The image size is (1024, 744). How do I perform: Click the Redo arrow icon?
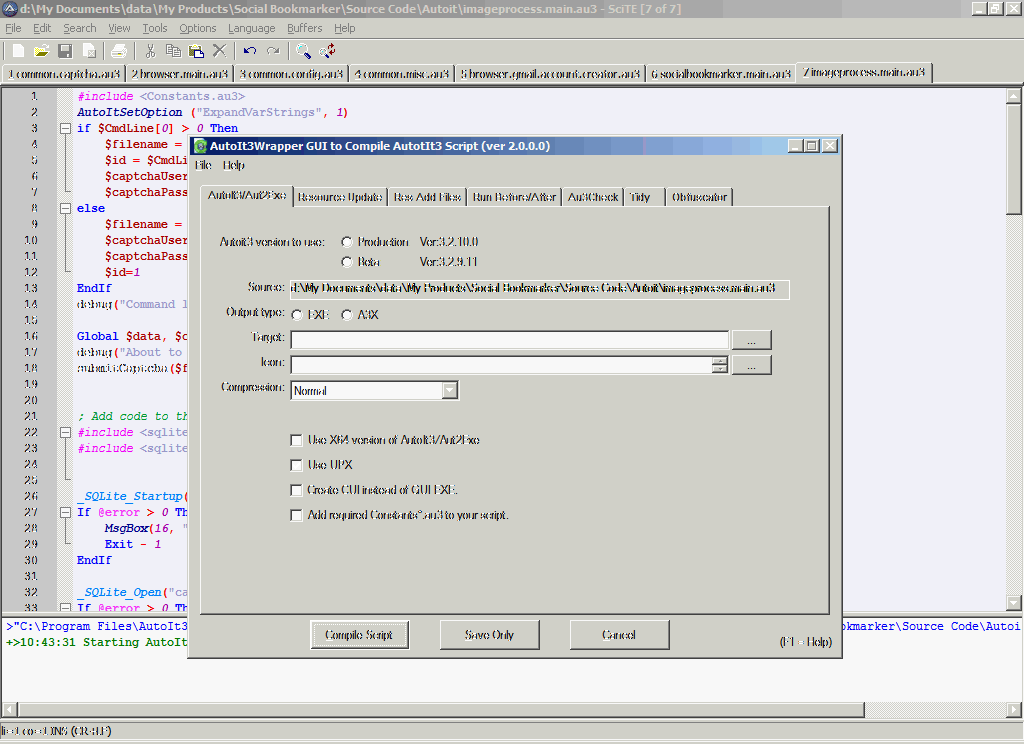273,51
